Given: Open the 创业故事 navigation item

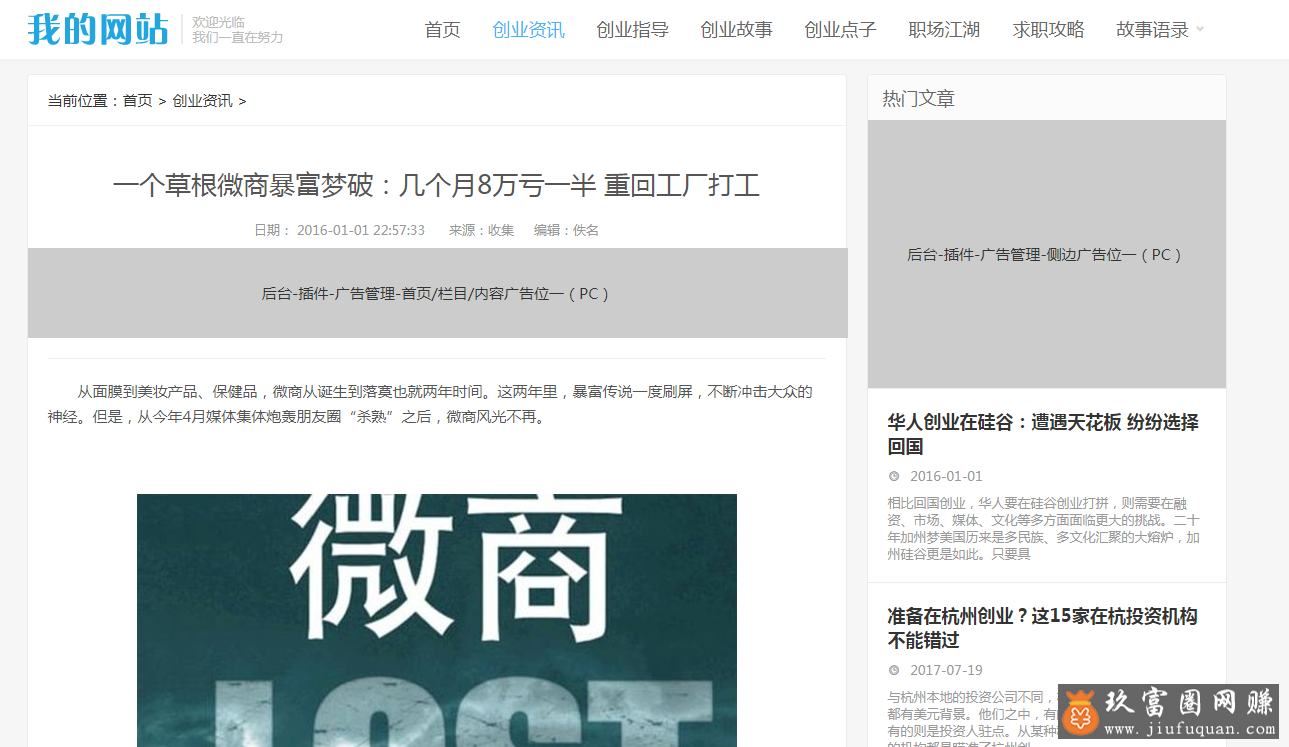Looking at the screenshot, I should 736,30.
